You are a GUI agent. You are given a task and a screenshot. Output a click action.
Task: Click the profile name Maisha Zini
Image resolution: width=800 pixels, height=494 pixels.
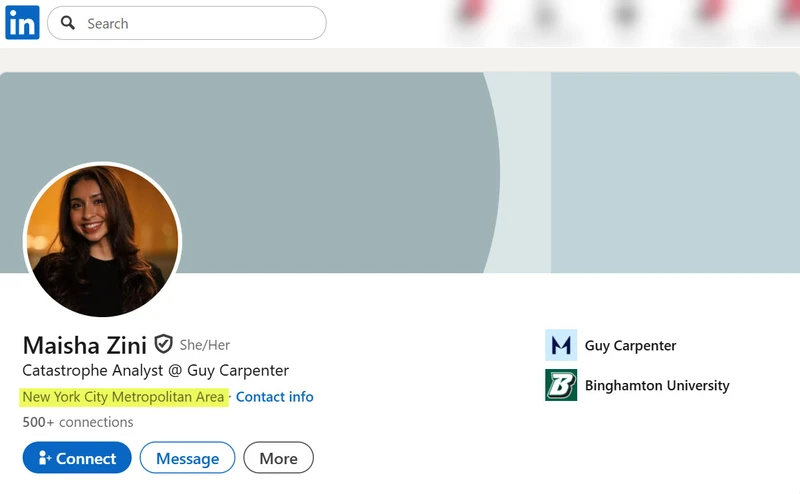pyautogui.click(x=85, y=345)
